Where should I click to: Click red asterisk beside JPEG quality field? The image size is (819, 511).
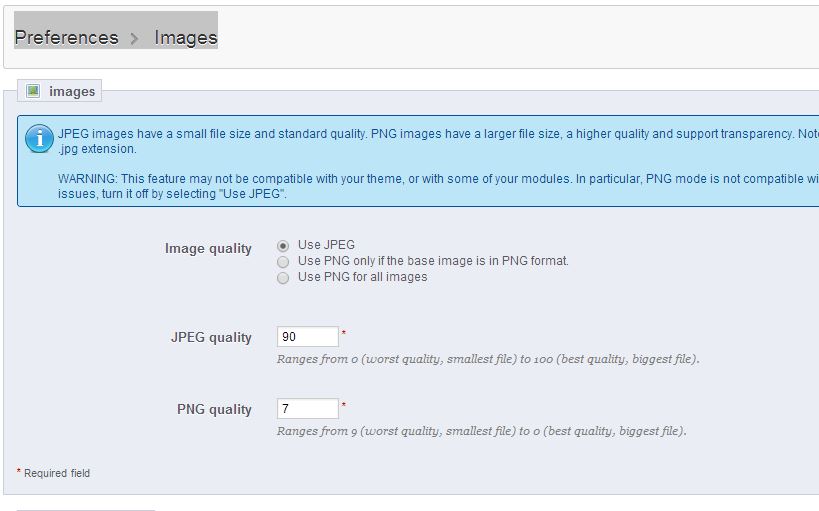coord(344,333)
